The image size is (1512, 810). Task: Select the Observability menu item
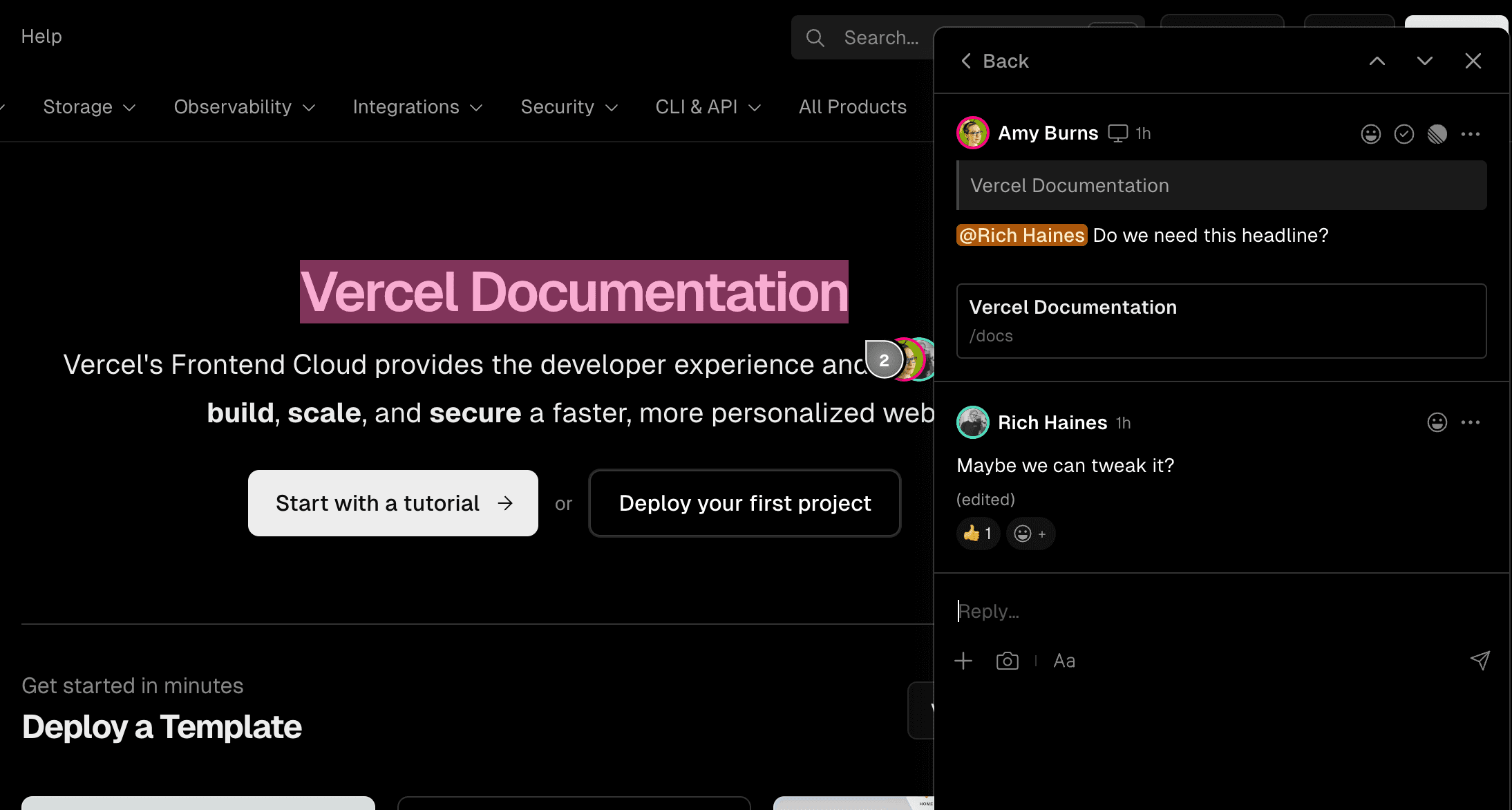click(x=243, y=106)
